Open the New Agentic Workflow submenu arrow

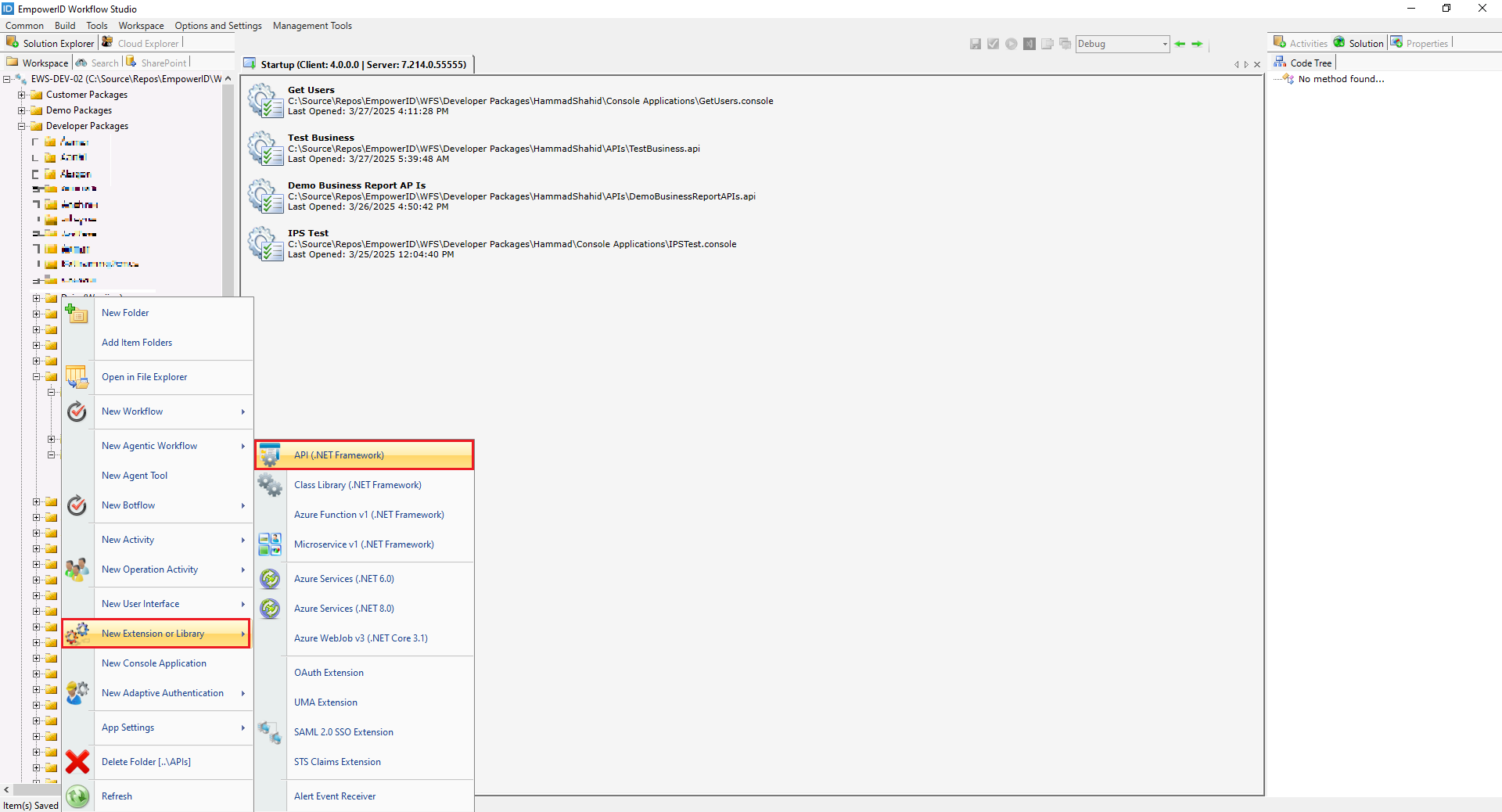coord(243,446)
